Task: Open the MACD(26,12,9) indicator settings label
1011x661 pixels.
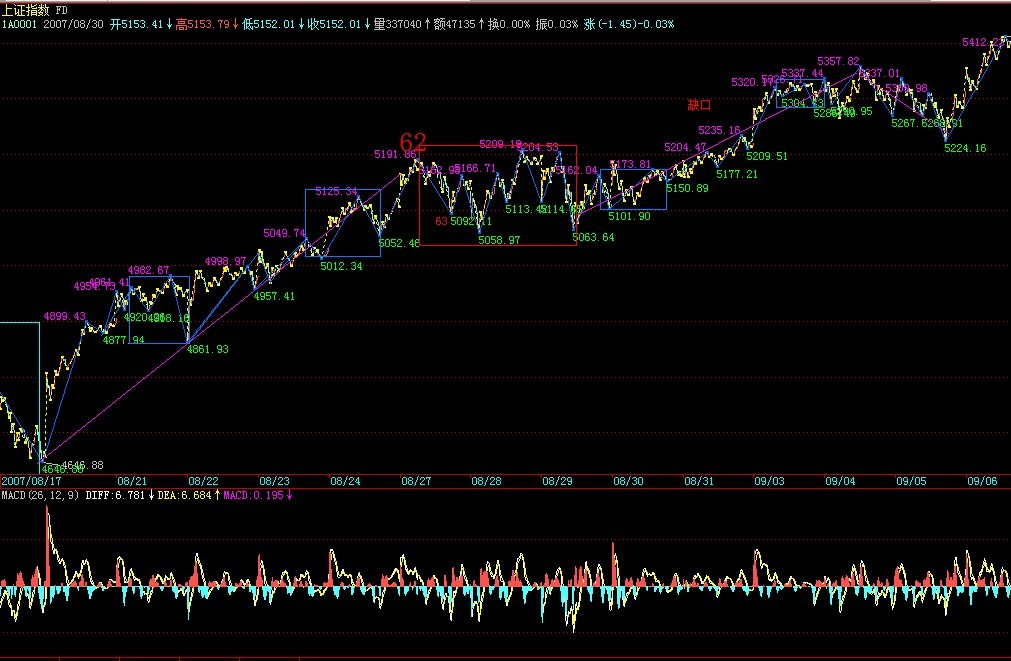Action: click(x=40, y=495)
